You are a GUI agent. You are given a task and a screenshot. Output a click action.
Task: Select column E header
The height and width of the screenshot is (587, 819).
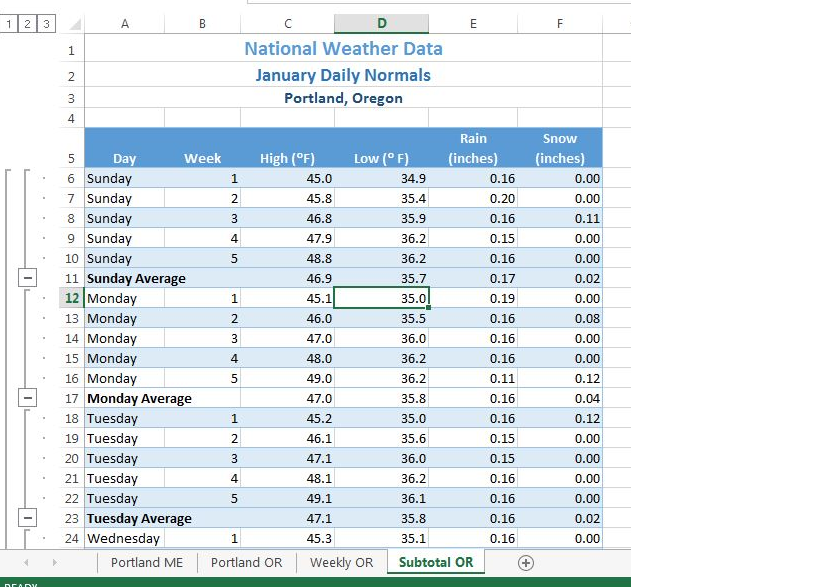point(473,24)
